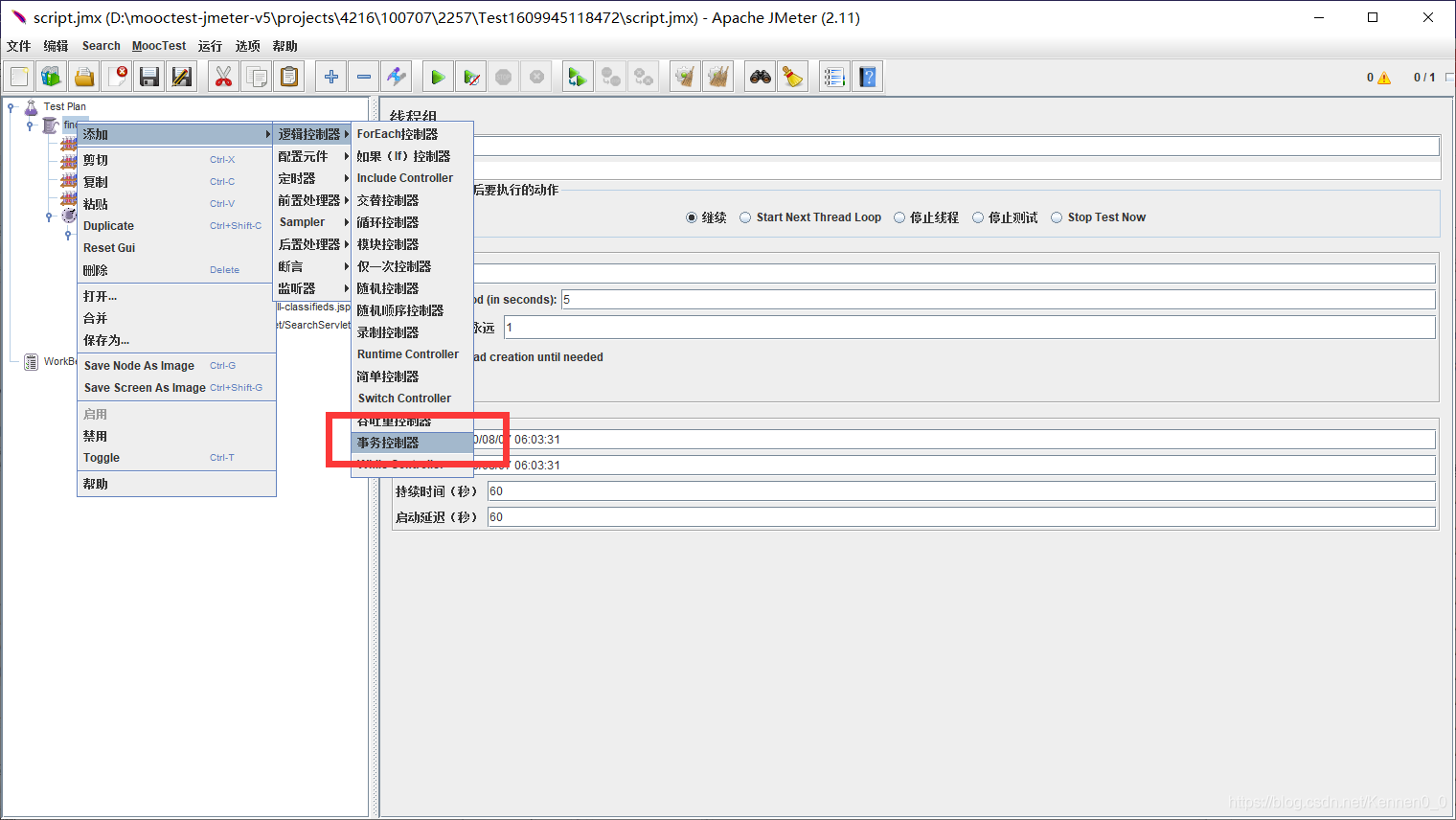Viewport: 1456px width, 820px height.
Task: Click the Cut scissors icon
Action: coord(223,77)
